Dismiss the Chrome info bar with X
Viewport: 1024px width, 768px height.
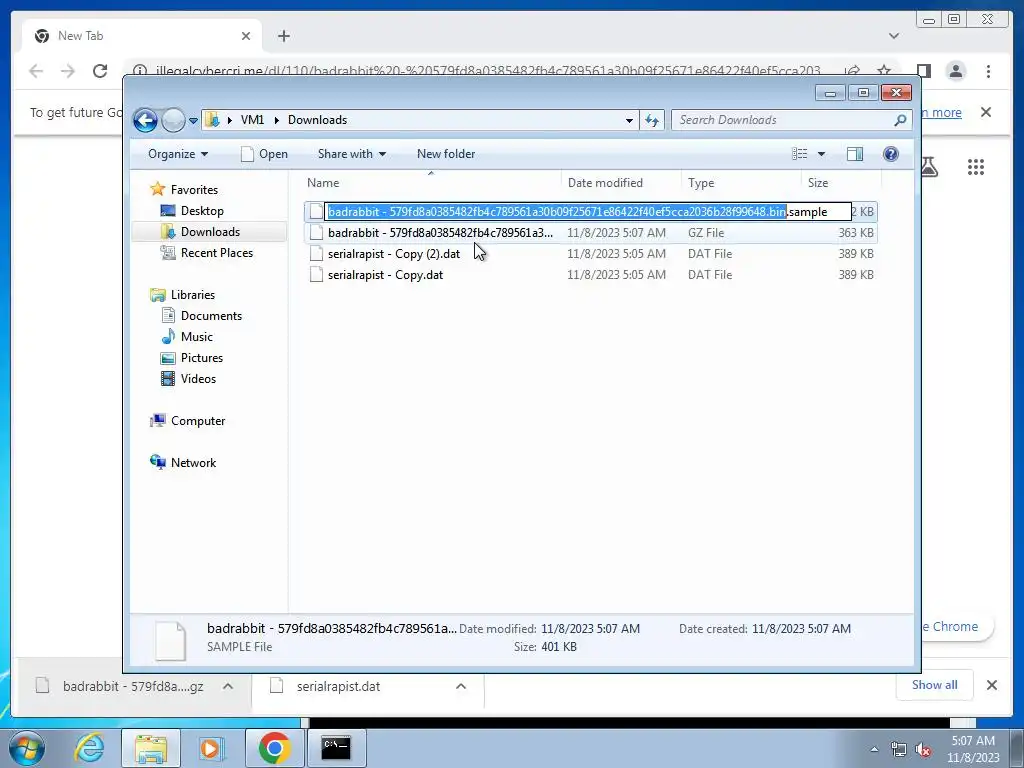(x=985, y=112)
